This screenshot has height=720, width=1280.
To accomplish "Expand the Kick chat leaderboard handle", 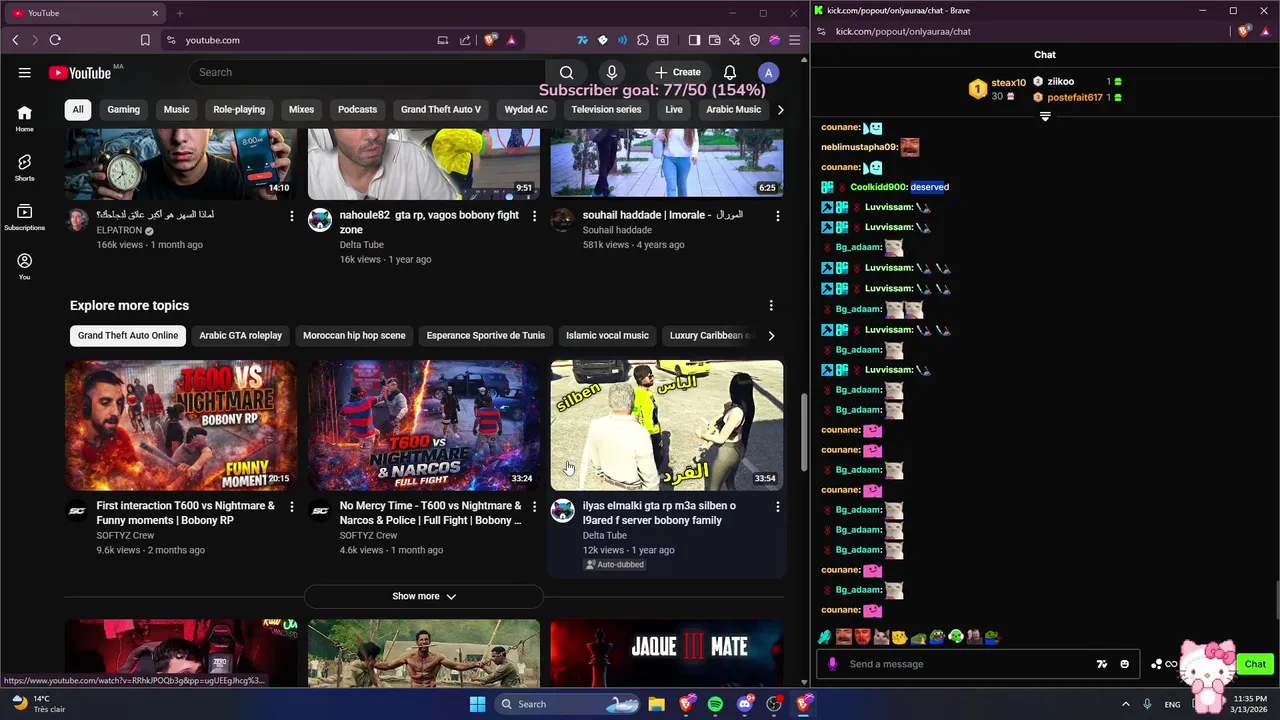I will coord(1045,117).
